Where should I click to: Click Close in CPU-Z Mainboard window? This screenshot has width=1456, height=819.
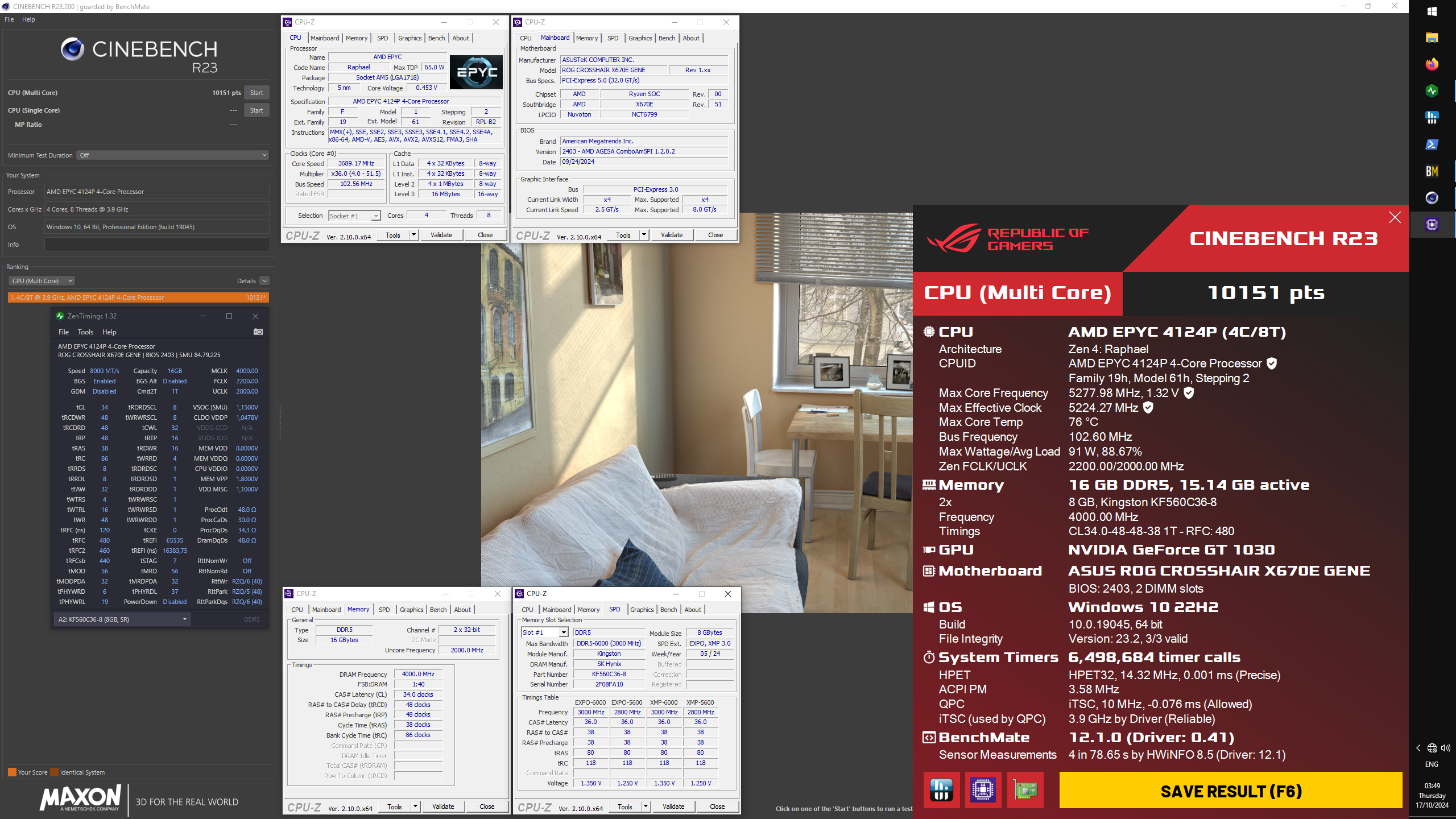click(715, 235)
